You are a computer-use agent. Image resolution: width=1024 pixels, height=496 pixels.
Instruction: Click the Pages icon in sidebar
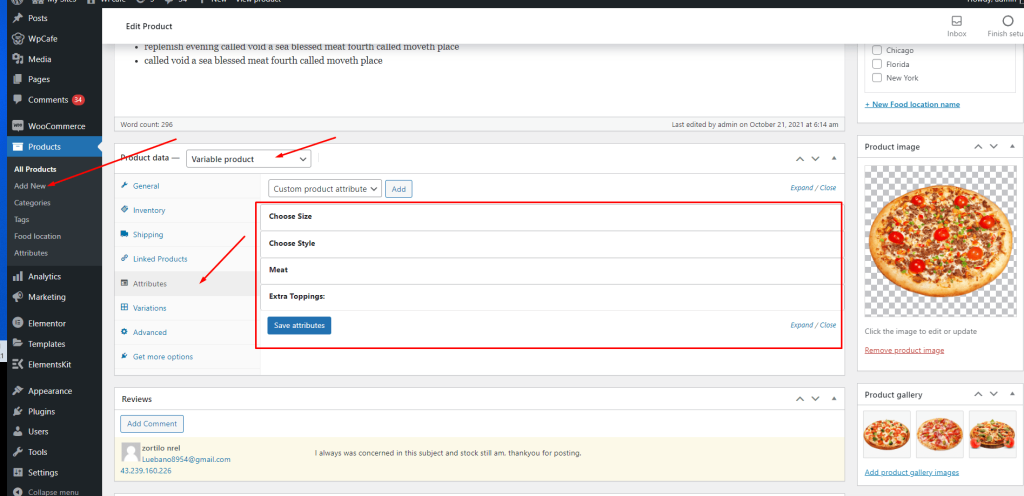pos(18,80)
